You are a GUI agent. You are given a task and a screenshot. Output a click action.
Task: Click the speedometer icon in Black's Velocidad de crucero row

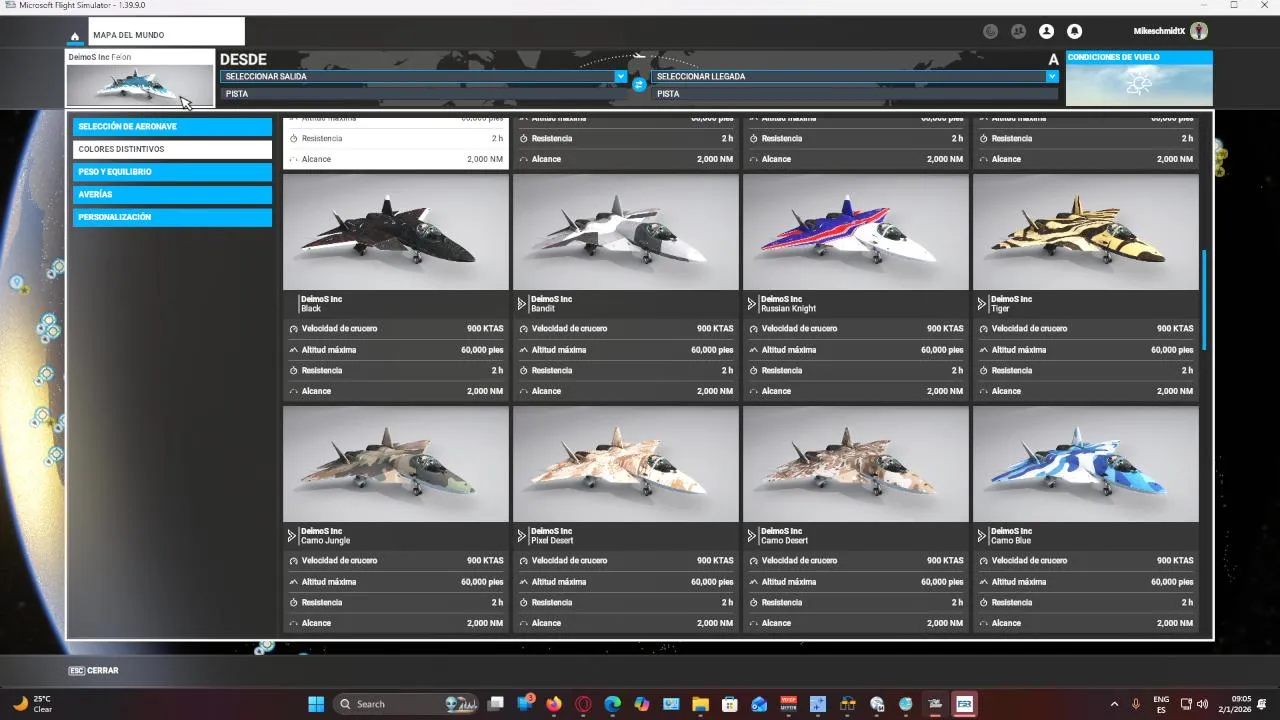coord(294,329)
